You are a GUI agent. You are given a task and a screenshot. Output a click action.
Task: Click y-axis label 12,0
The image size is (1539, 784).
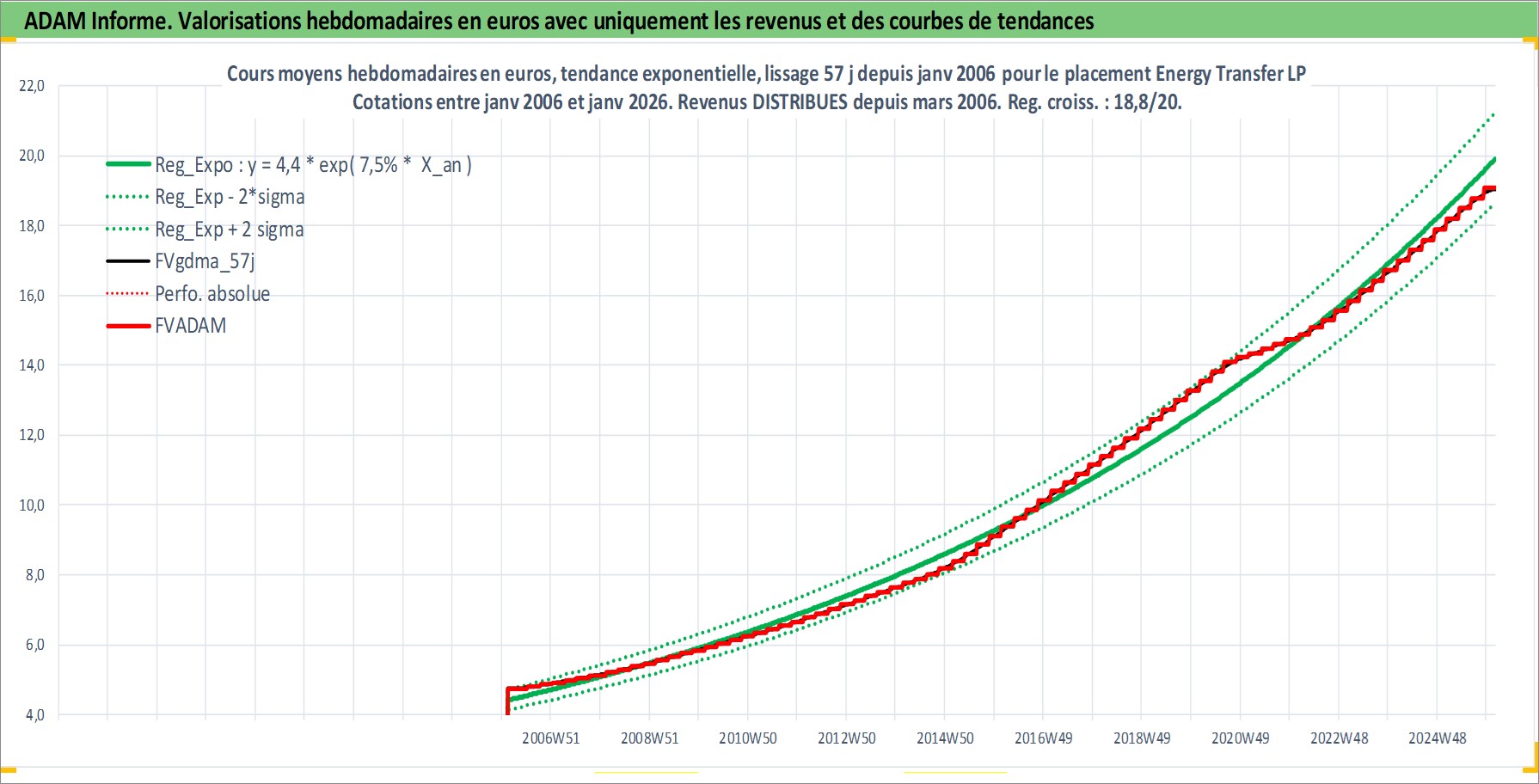[32, 435]
